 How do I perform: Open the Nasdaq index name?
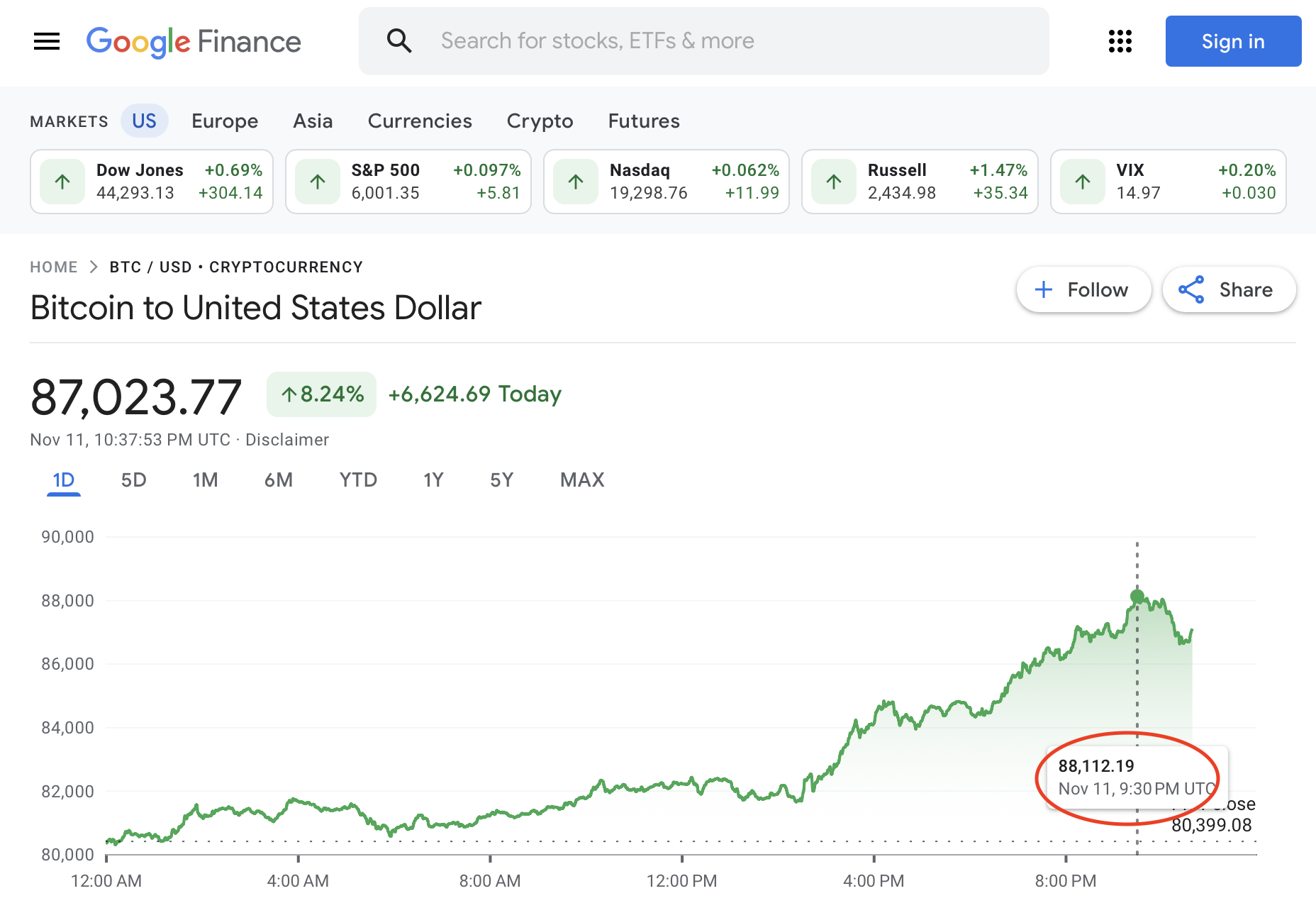640,170
